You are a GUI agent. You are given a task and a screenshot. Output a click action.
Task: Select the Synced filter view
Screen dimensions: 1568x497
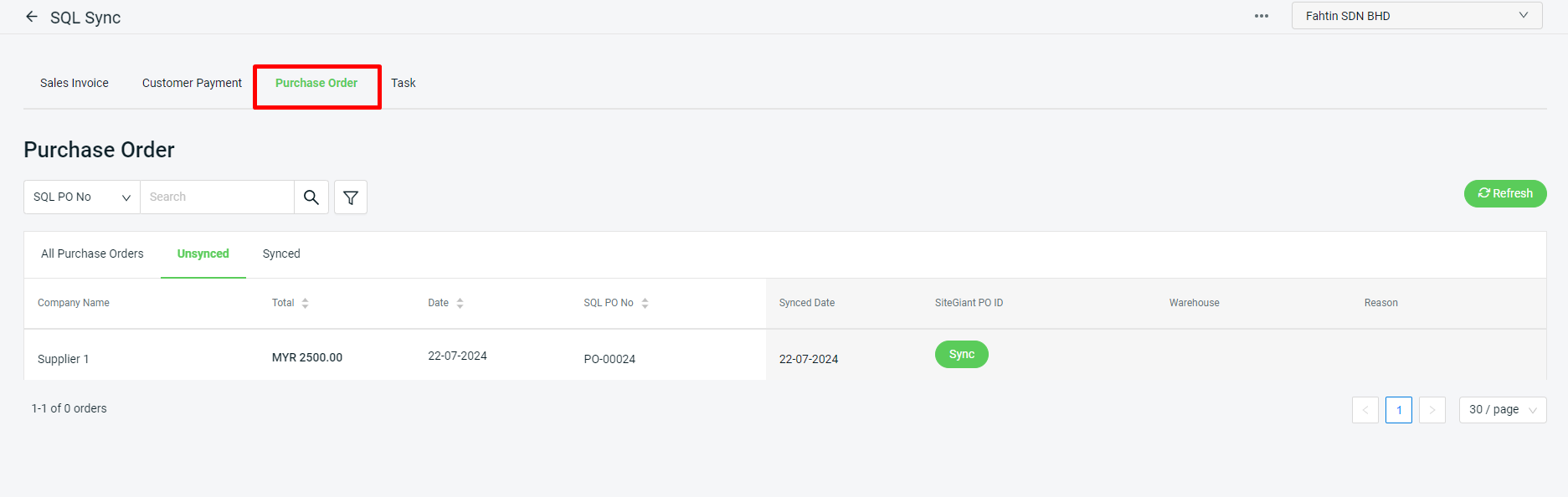pyautogui.click(x=280, y=254)
